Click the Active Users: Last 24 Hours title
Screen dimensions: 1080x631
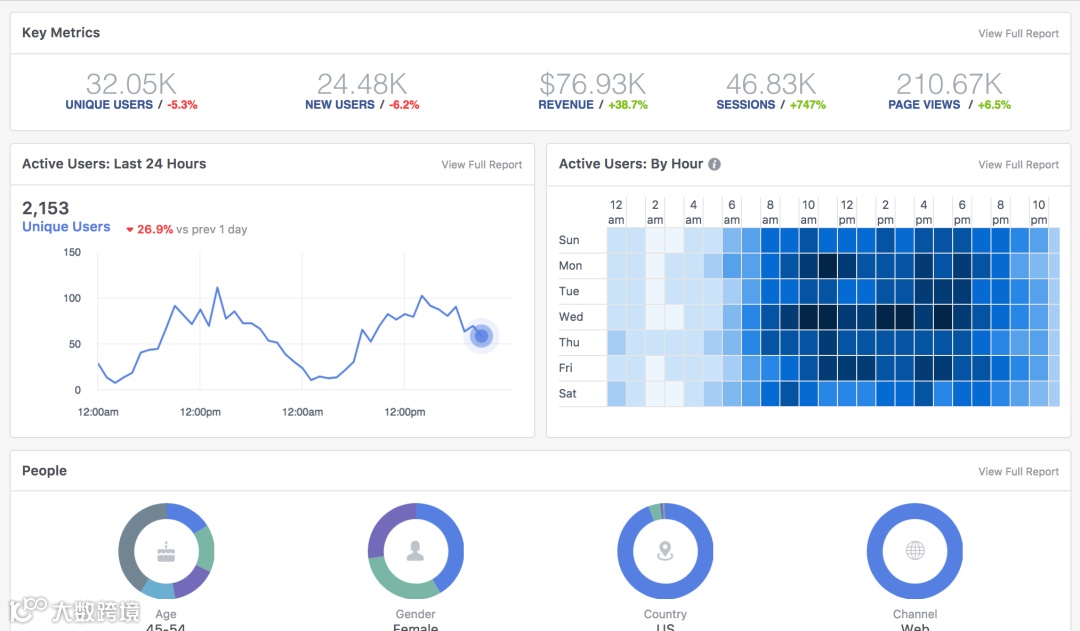pyautogui.click(x=114, y=164)
